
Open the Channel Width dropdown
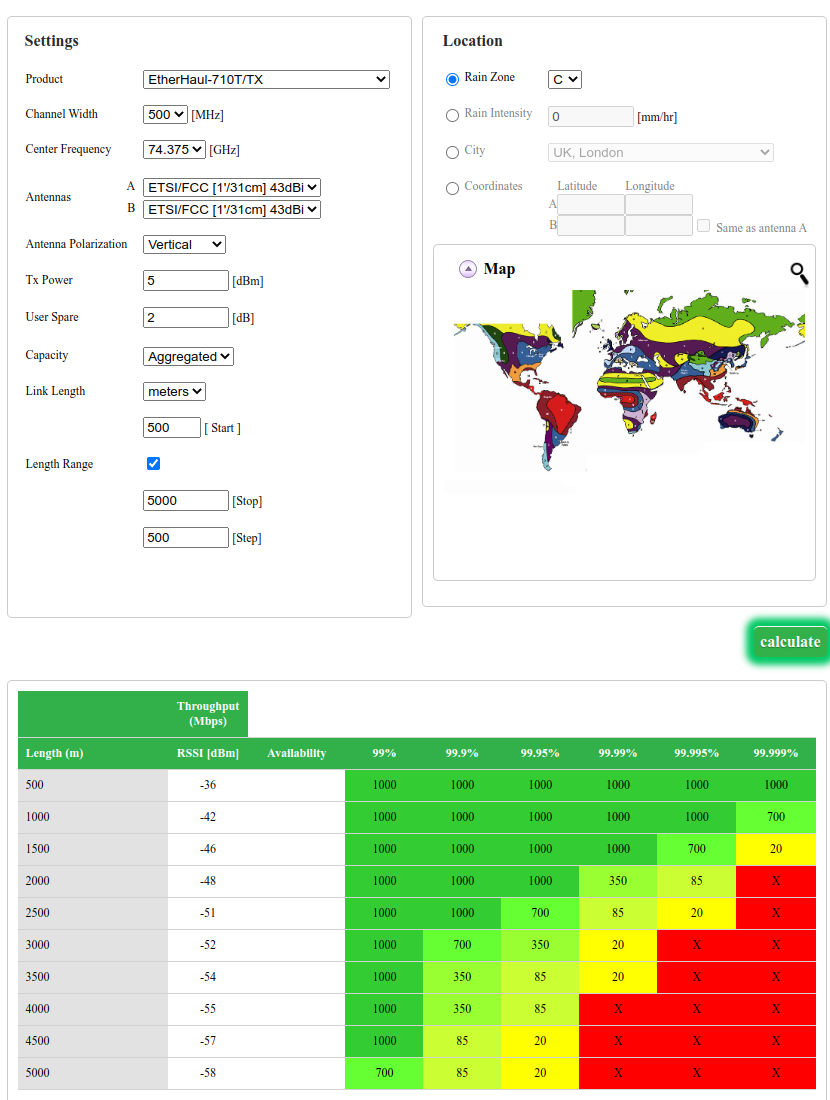[165, 115]
